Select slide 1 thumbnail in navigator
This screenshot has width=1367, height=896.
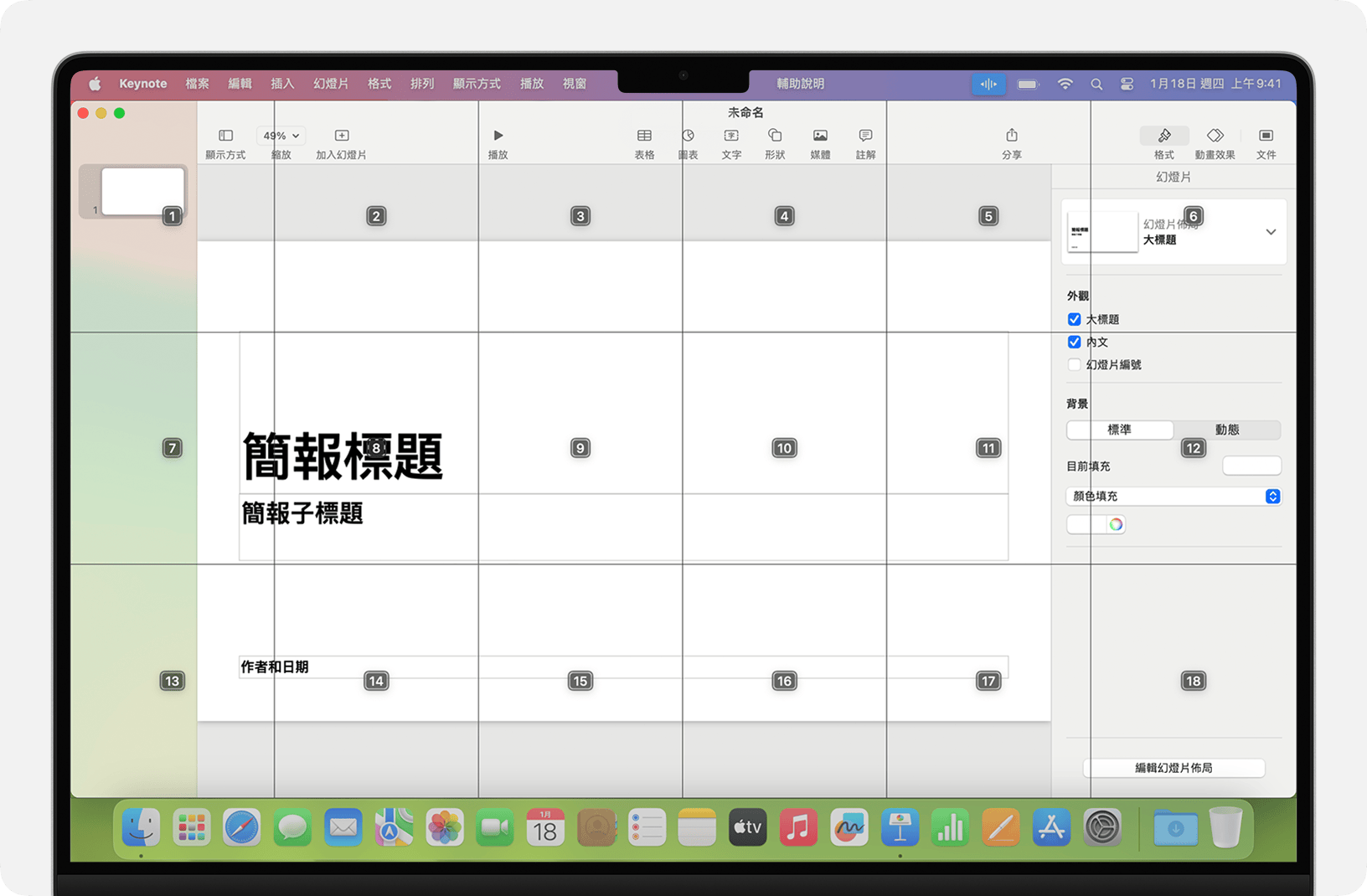[x=142, y=191]
